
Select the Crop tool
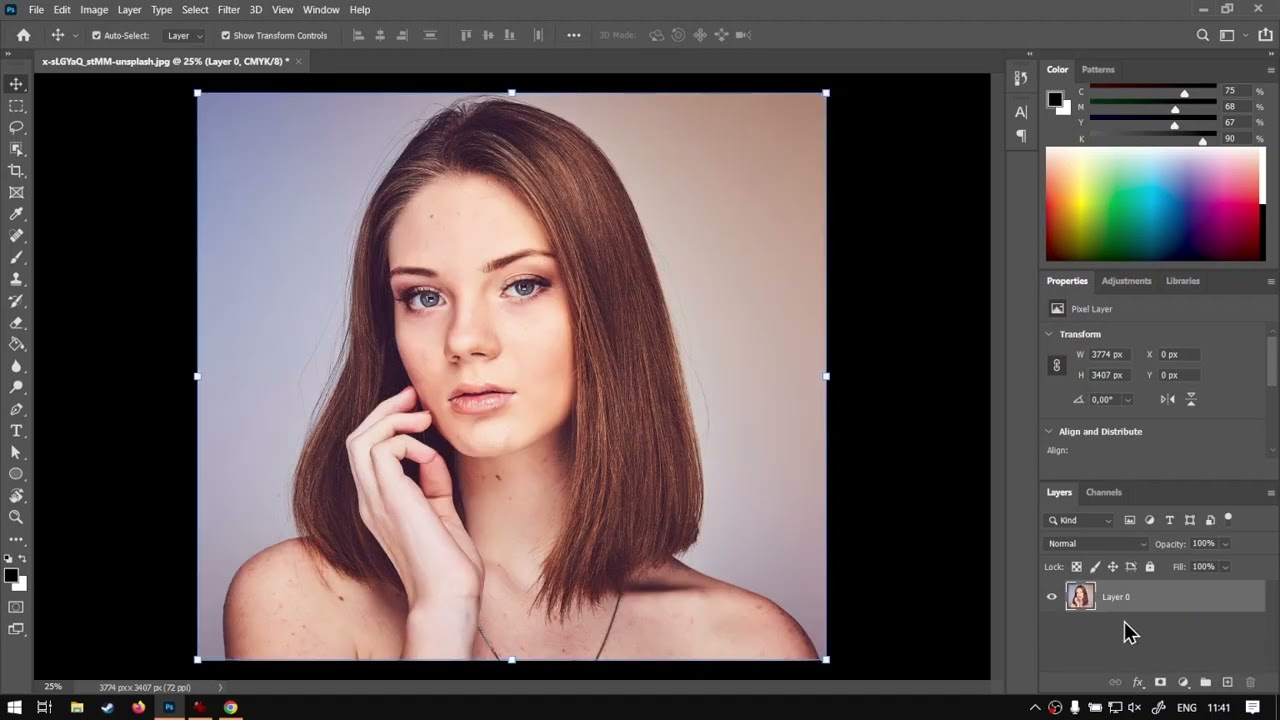point(16,171)
